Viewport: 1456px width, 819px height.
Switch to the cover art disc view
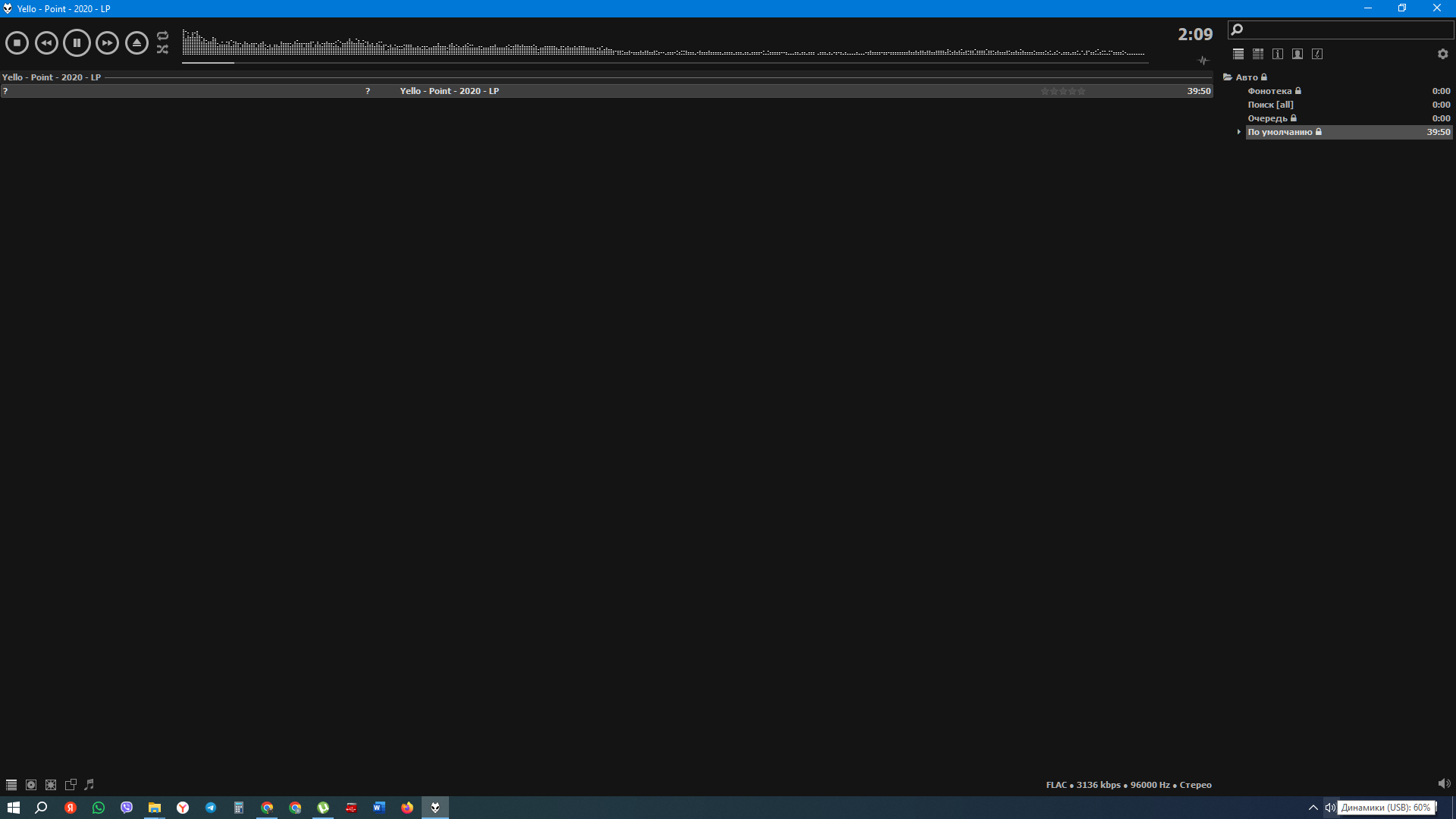point(31,785)
